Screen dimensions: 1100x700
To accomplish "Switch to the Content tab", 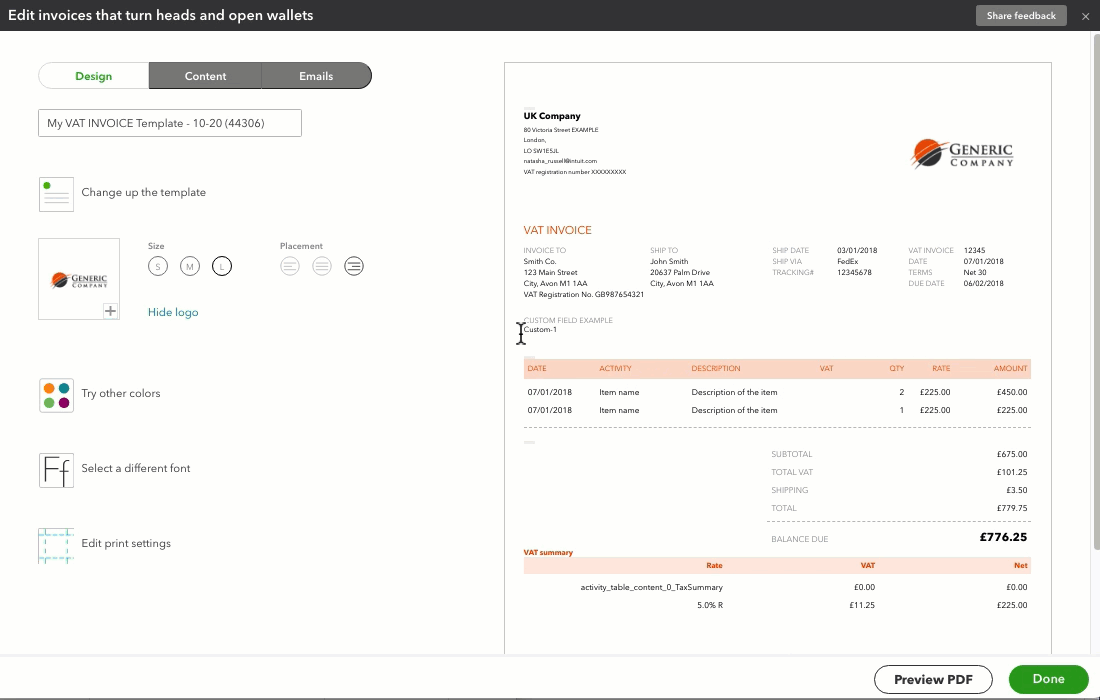I will coord(205,76).
